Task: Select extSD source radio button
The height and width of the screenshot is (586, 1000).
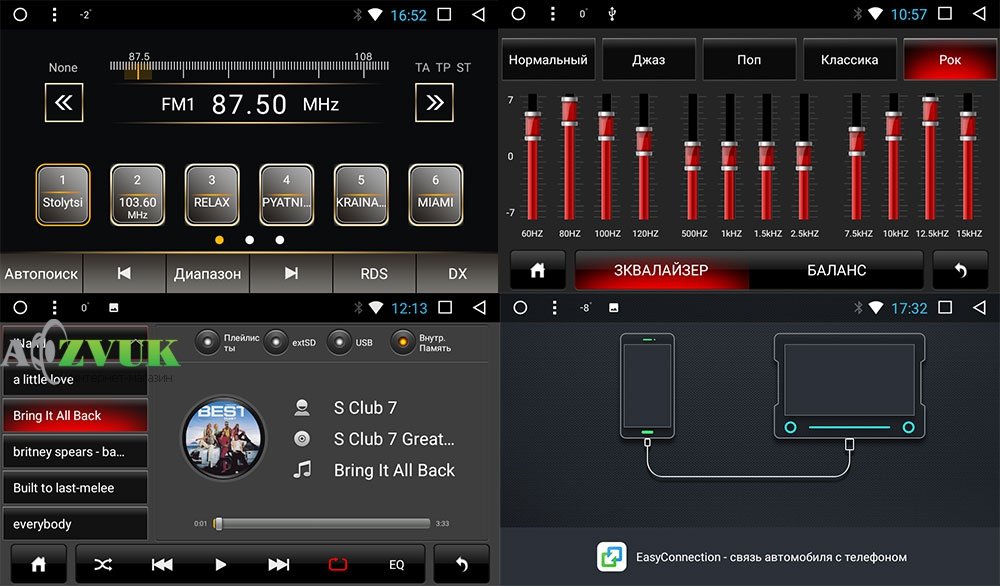Action: [x=276, y=342]
